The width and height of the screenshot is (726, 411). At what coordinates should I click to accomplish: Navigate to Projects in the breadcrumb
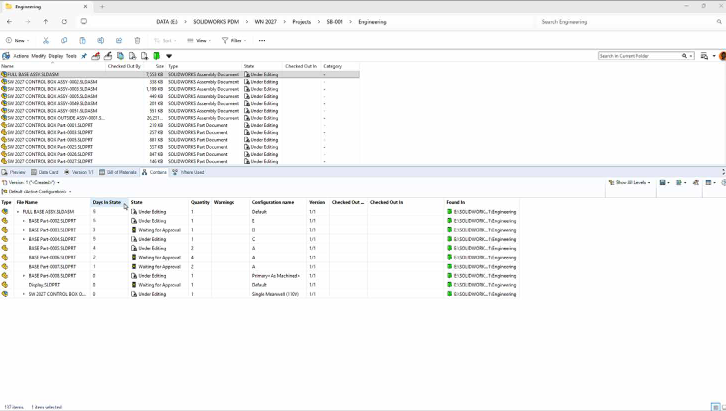tap(301, 22)
